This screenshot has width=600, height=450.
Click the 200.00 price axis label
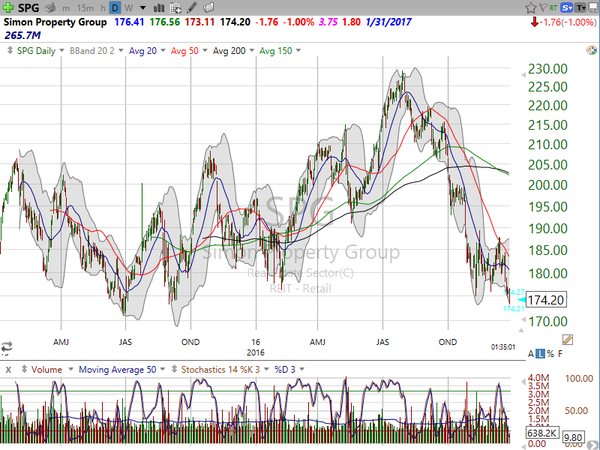(548, 185)
